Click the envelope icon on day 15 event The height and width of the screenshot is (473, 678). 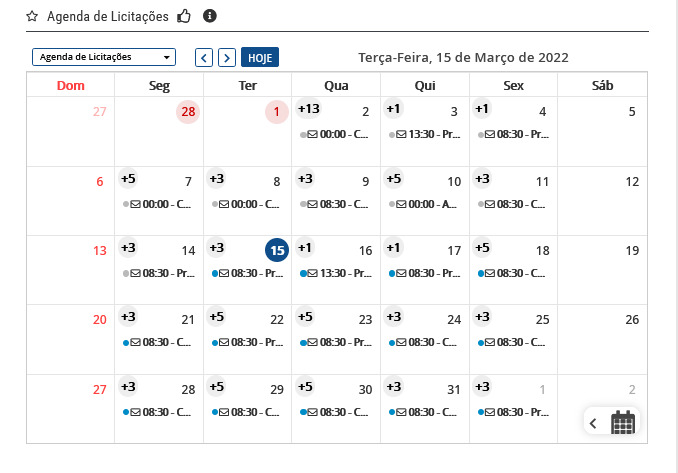[x=225, y=273]
